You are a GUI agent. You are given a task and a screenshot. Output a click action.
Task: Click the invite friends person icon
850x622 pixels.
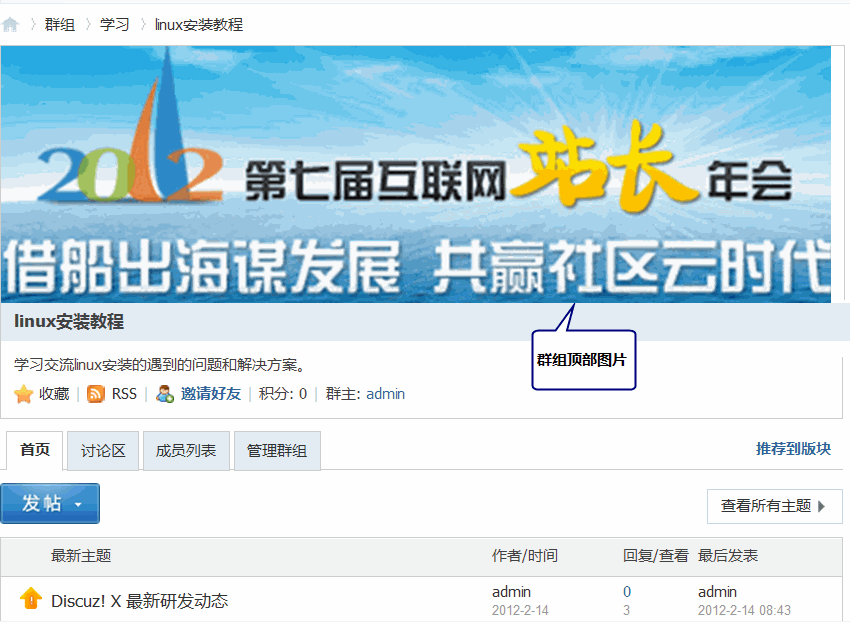point(165,394)
